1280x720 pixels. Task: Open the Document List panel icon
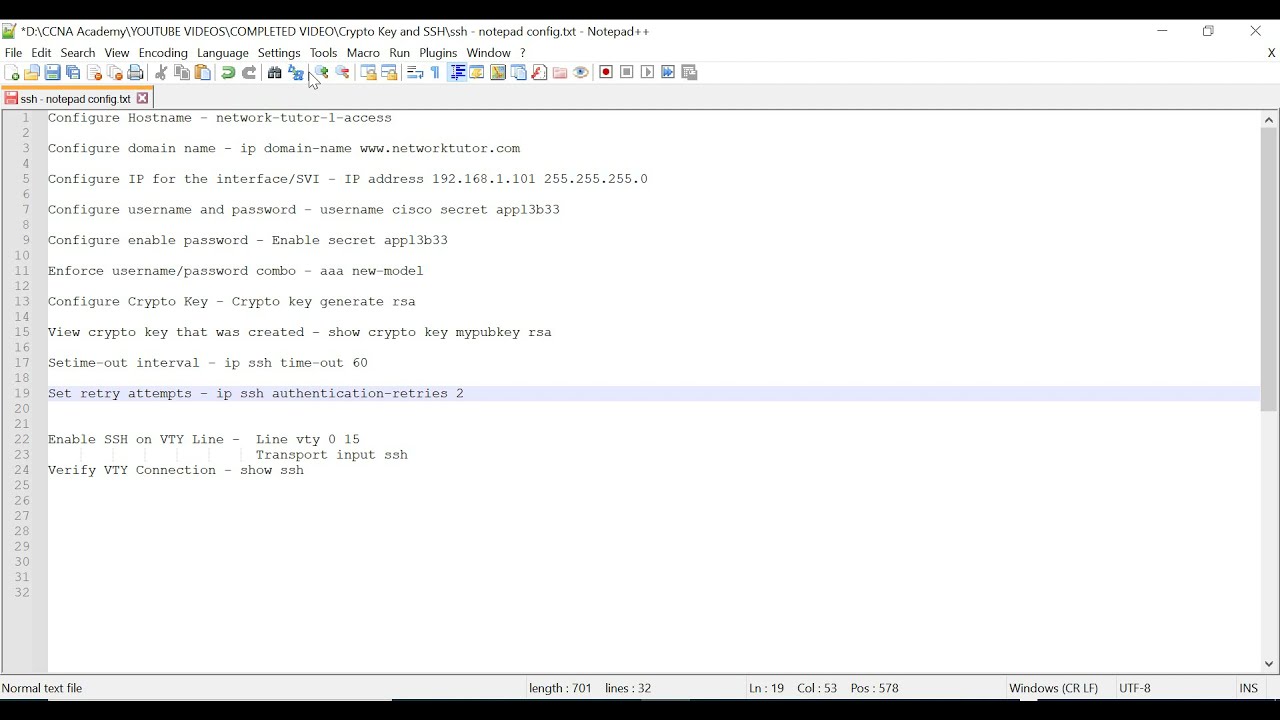click(519, 73)
